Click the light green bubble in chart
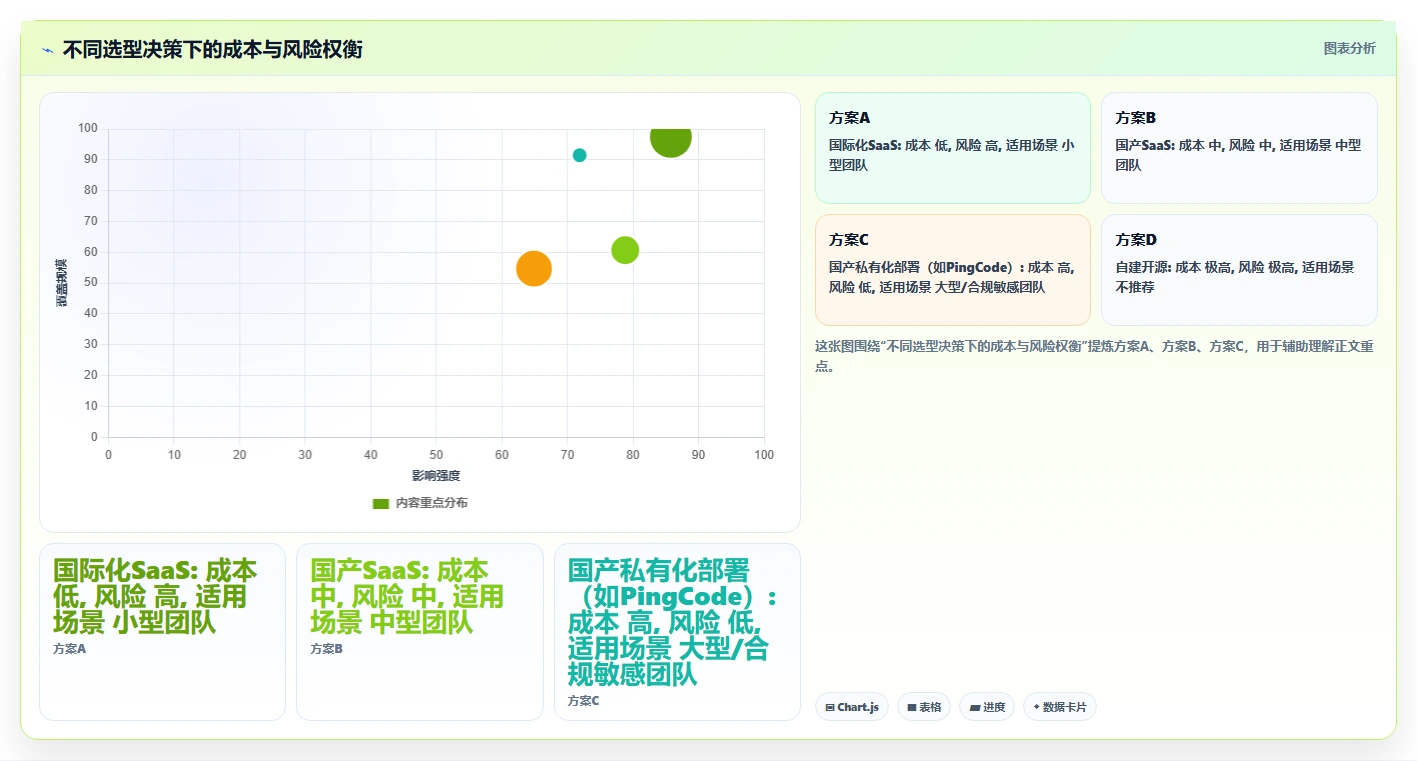This screenshot has width=1417, height=761. 625,250
